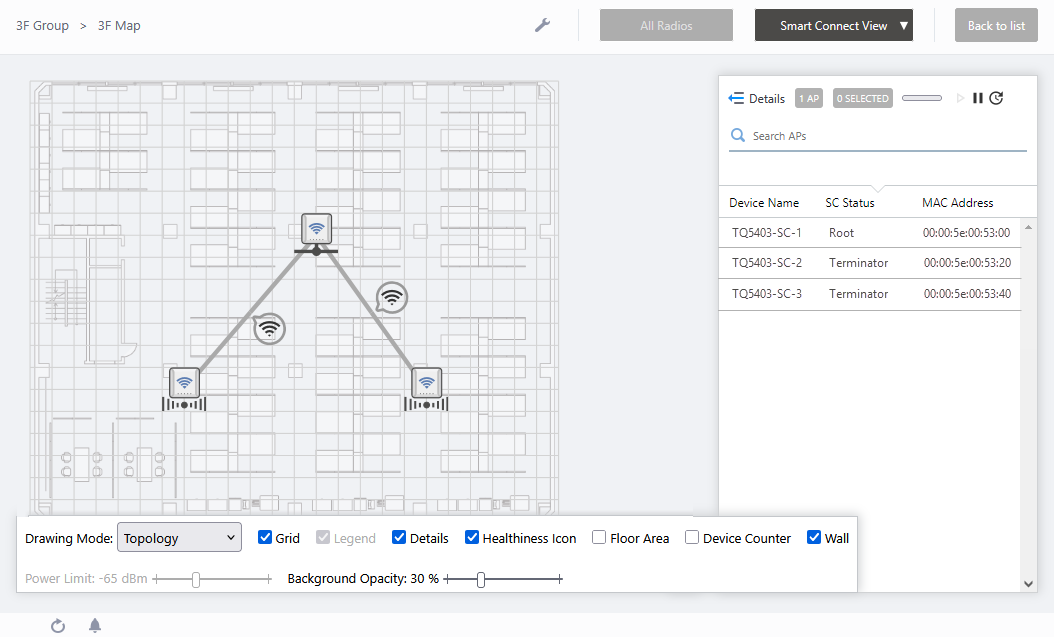Click the reload icon in bottom bar
This screenshot has height=637, width=1054.
58,626
